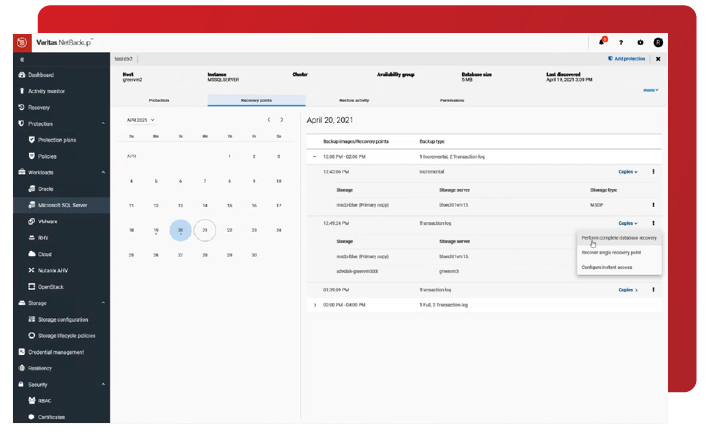This screenshot has width=713, height=433.
Task: Expand Copies for 12:43:06 PM incremental
Action: [628, 172]
